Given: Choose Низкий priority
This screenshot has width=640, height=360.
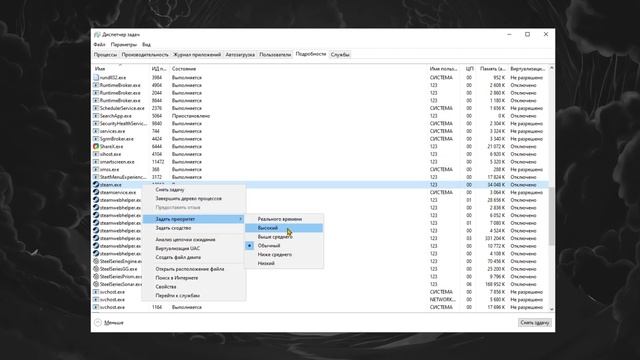Looking at the screenshot, I should pos(284,263).
